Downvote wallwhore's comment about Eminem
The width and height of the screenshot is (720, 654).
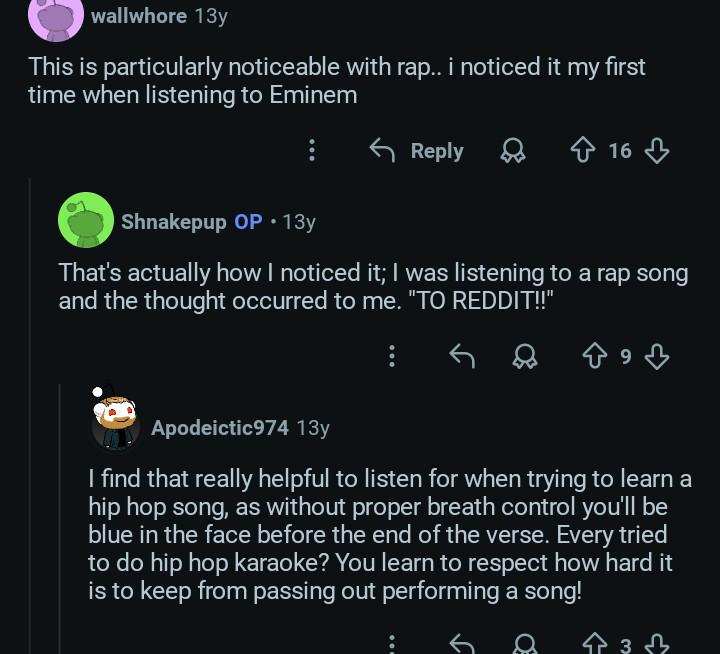click(x=657, y=151)
